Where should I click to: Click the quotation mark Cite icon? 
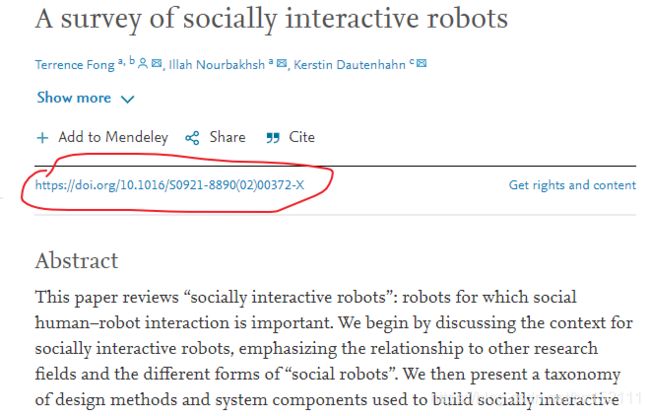(273, 138)
